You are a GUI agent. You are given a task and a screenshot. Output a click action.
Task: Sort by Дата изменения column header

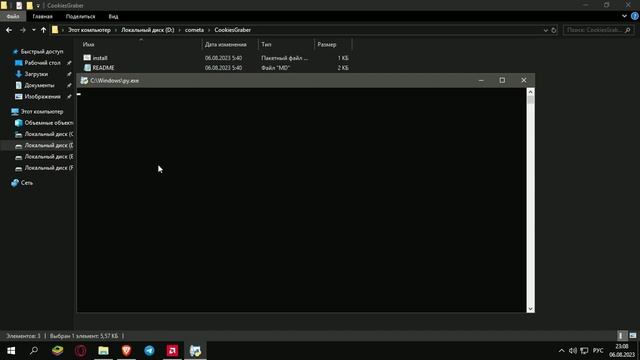(226, 44)
